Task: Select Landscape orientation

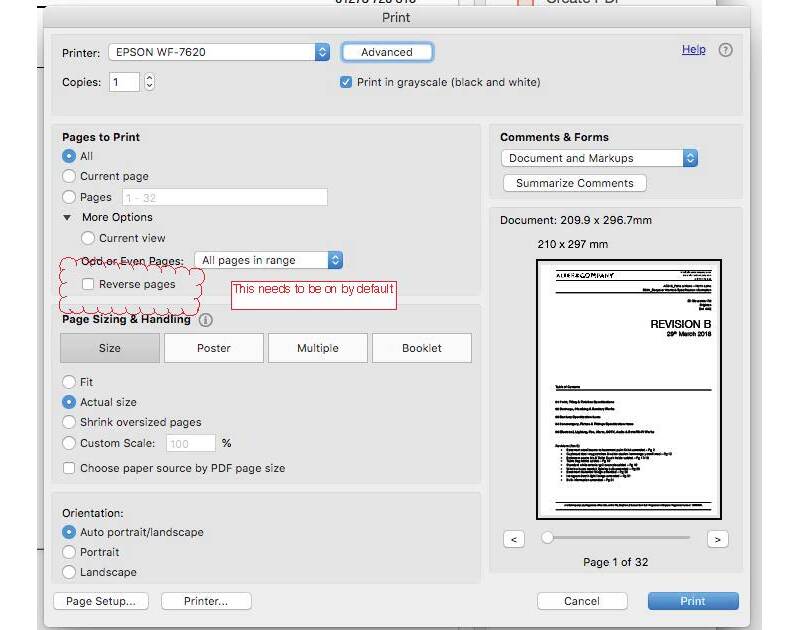Action: (69, 572)
